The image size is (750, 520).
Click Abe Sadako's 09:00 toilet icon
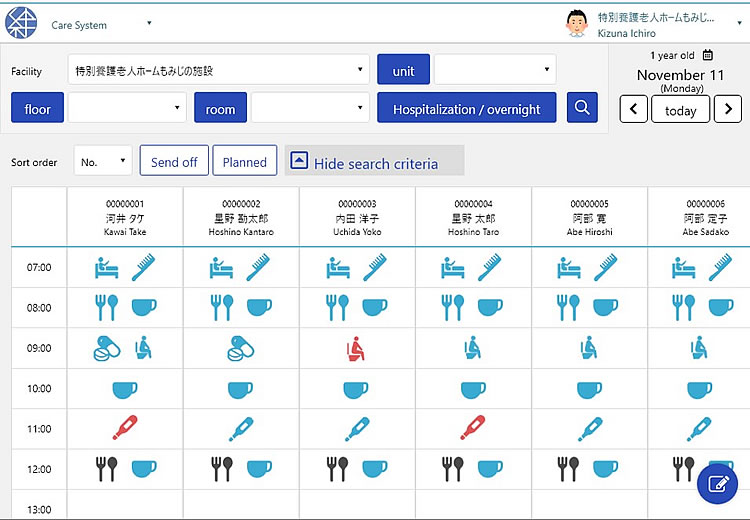click(x=699, y=348)
